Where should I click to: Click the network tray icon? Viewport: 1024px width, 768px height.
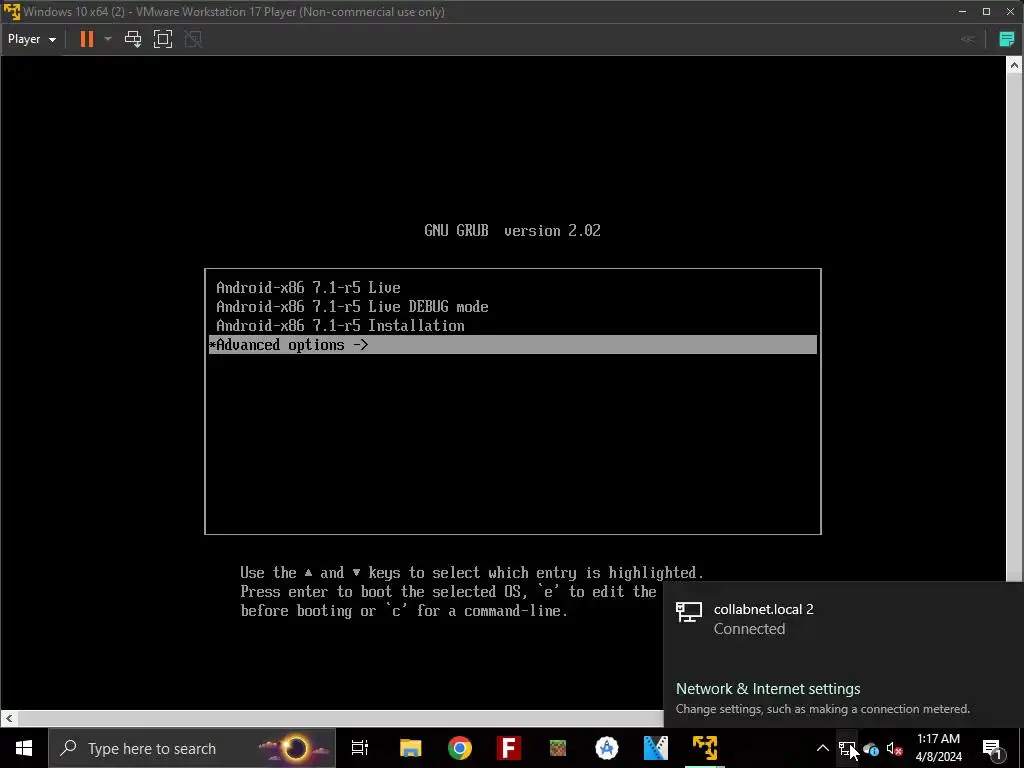(847, 749)
